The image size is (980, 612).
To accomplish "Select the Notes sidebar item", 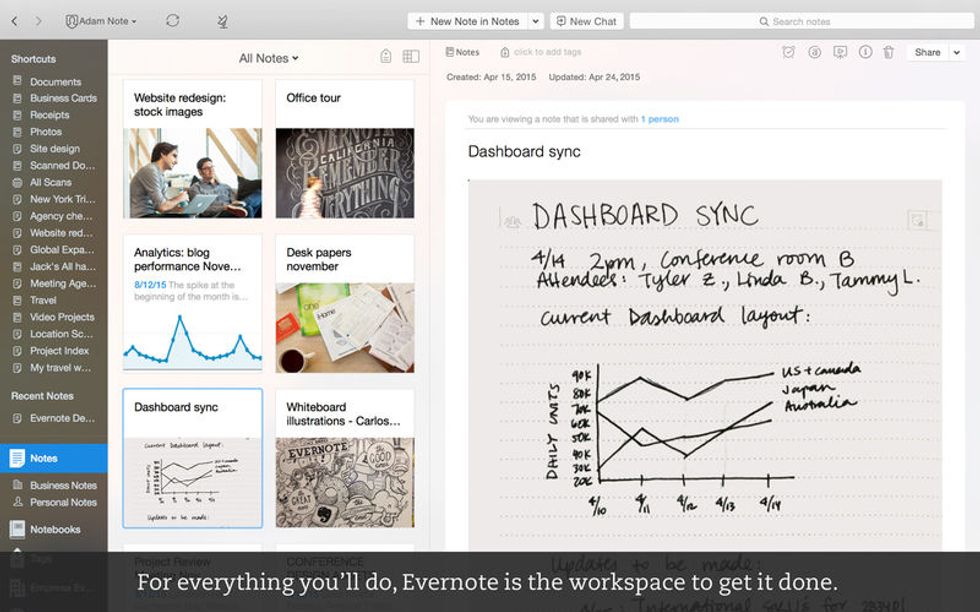I will click(x=54, y=458).
